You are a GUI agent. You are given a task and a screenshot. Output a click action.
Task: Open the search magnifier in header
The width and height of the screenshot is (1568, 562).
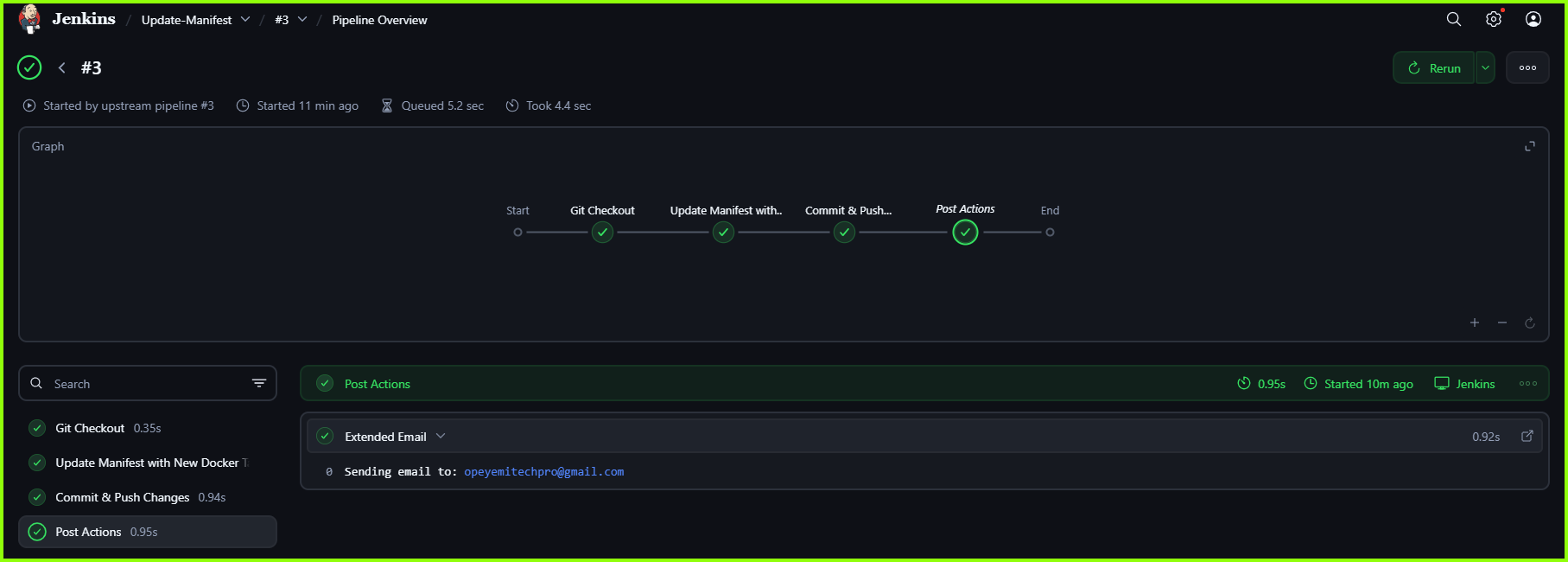[1454, 19]
